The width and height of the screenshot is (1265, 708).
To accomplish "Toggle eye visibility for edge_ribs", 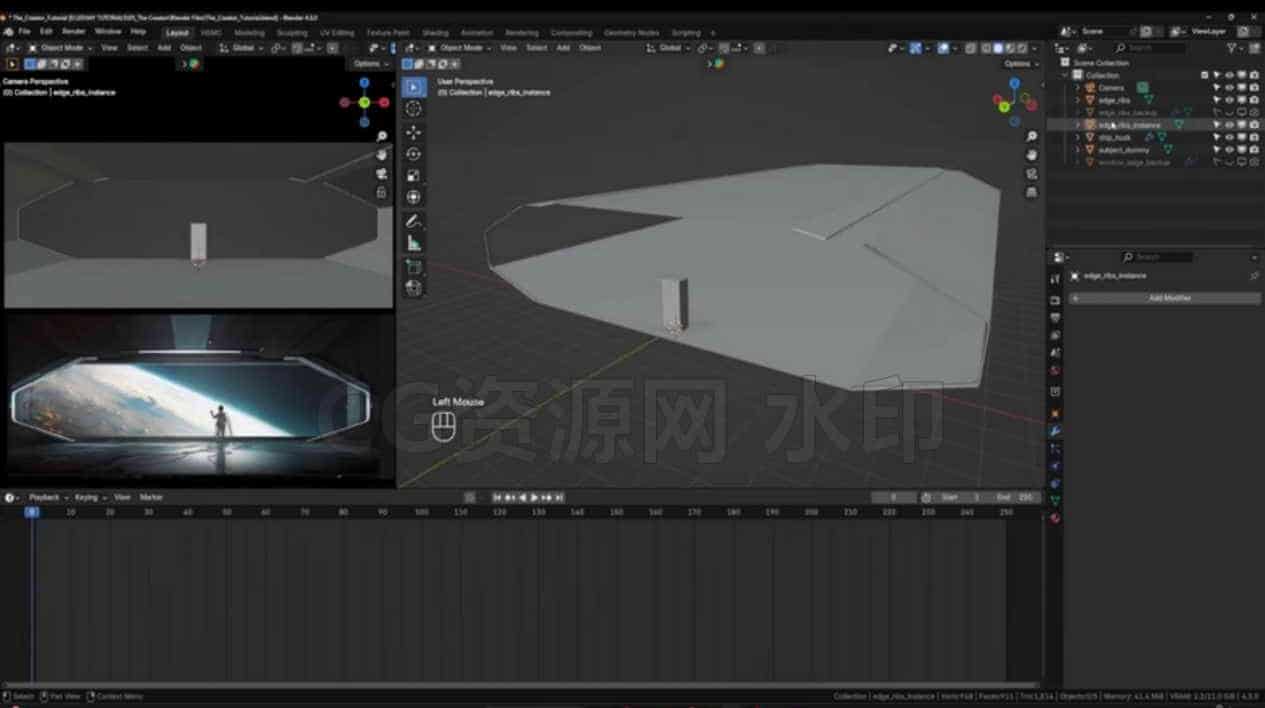I will click(x=1229, y=100).
